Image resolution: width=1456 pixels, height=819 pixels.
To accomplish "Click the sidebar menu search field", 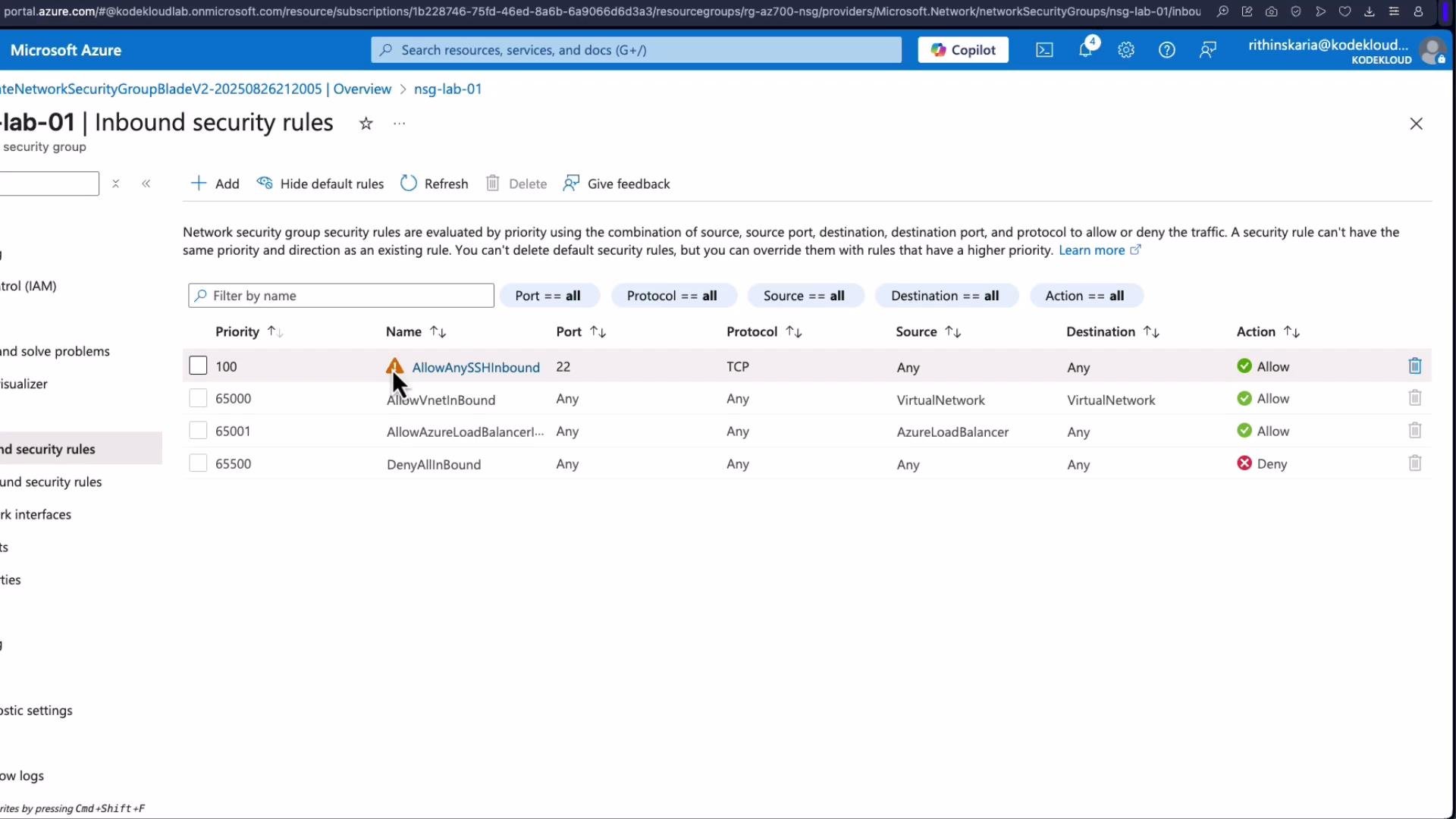I will 49,184.
